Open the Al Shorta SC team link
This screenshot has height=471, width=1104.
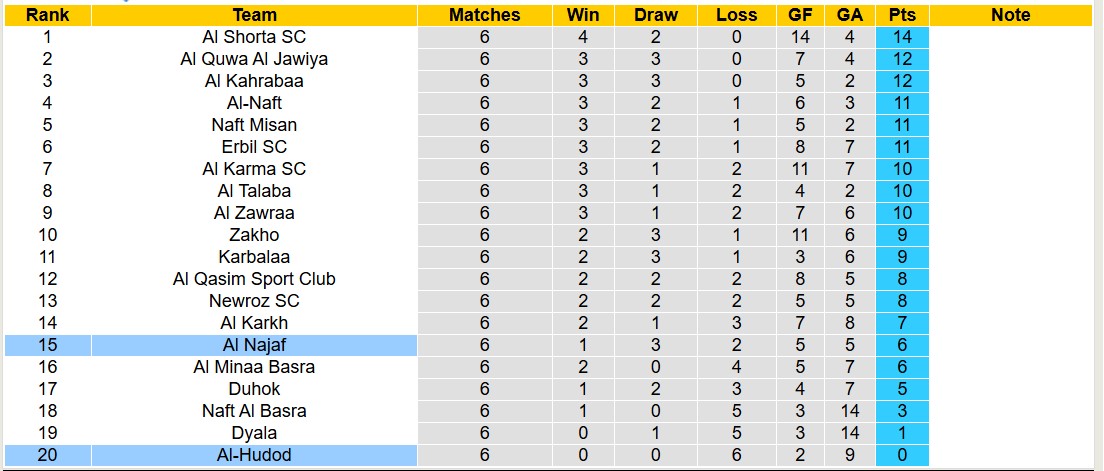(x=254, y=37)
